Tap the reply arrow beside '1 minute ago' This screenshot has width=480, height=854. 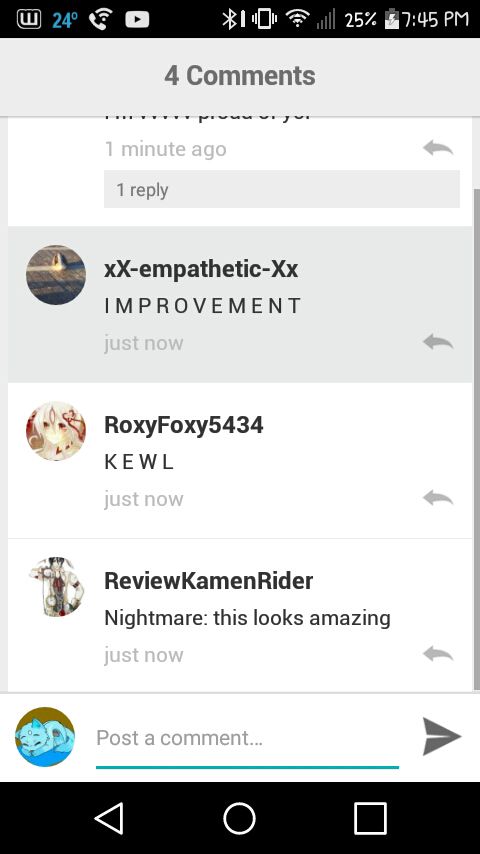tap(438, 148)
